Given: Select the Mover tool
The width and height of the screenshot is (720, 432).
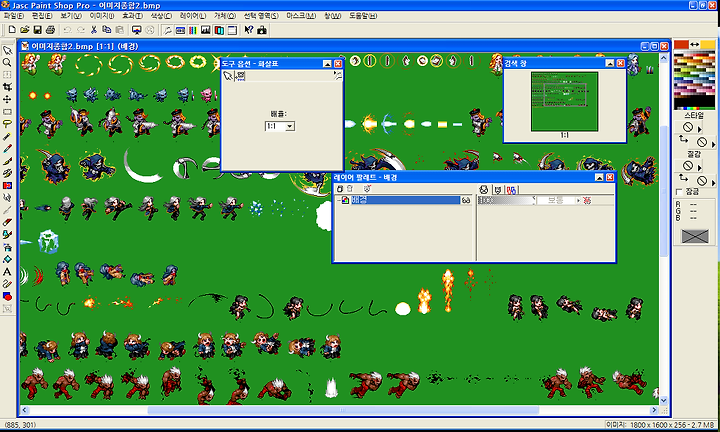Looking at the screenshot, I should point(7,99).
